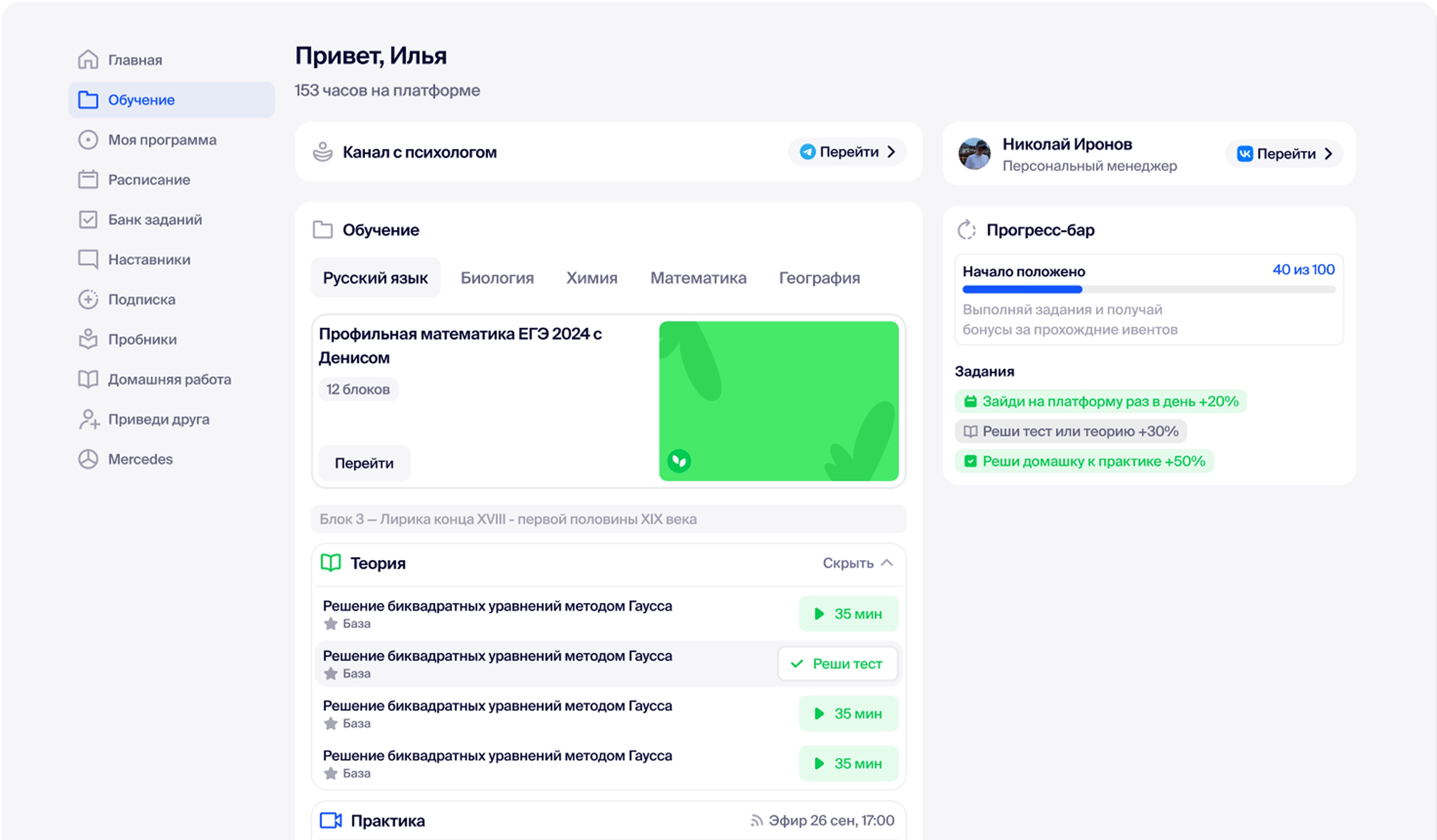
Task: Click the Блок 3 — Лирика конца XVIII block header
Action: pyautogui.click(x=608, y=519)
